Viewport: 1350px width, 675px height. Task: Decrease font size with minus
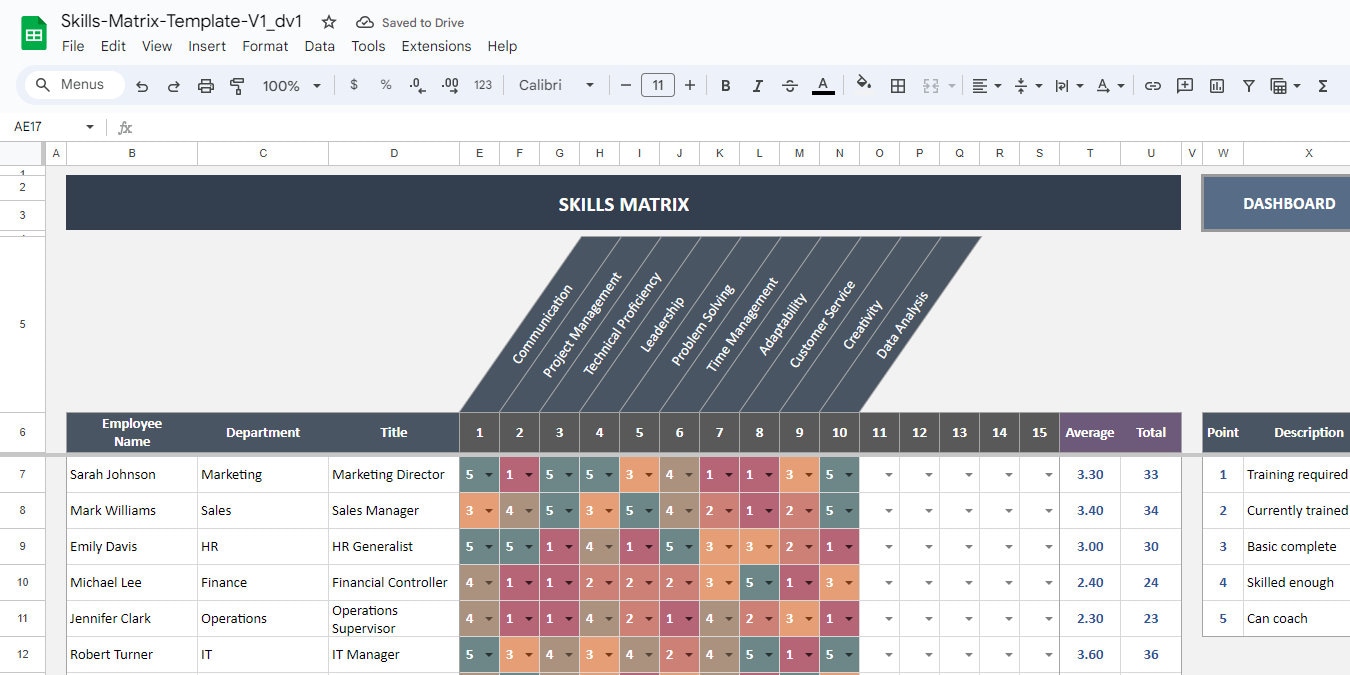point(626,86)
